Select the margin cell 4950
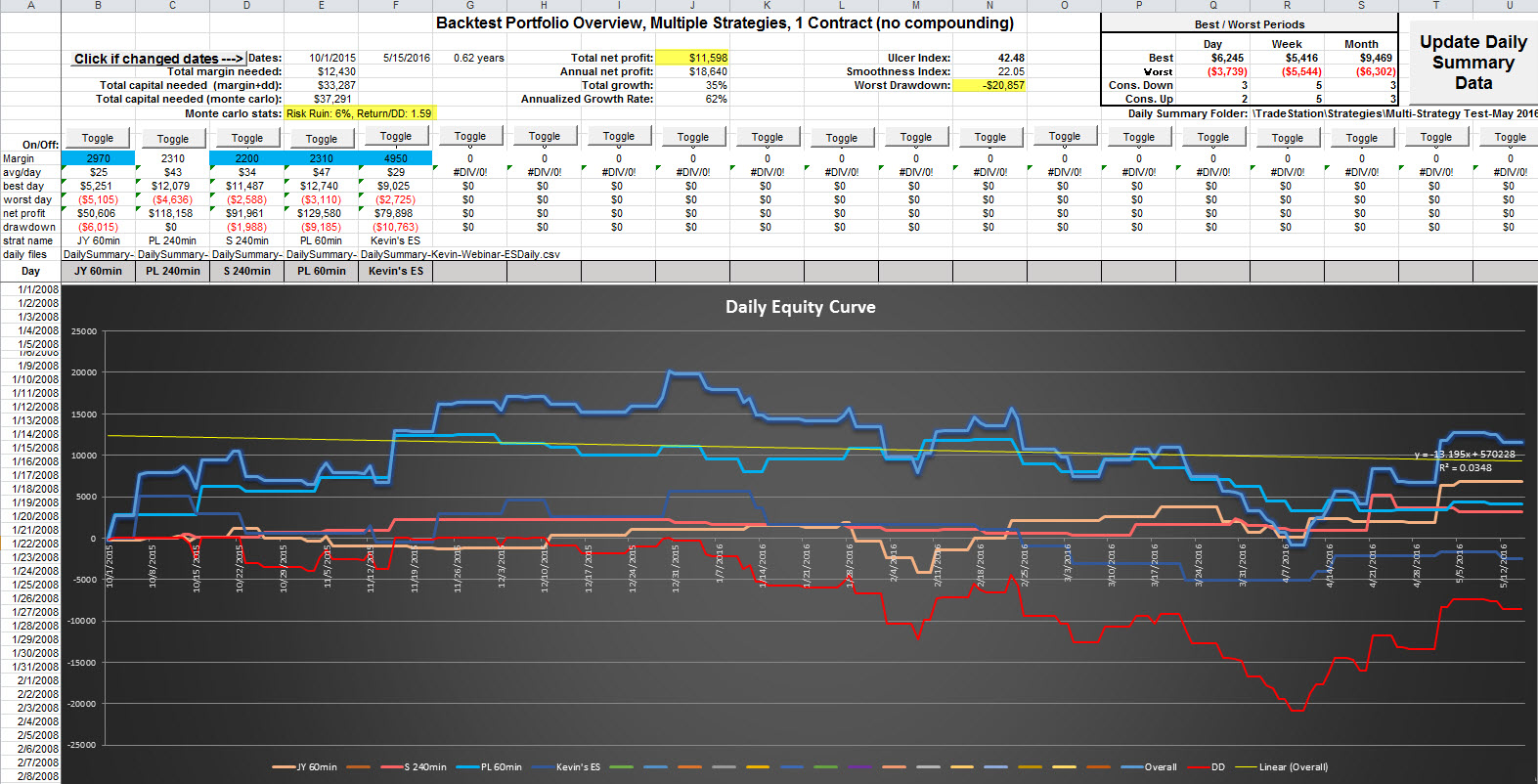 (396, 158)
